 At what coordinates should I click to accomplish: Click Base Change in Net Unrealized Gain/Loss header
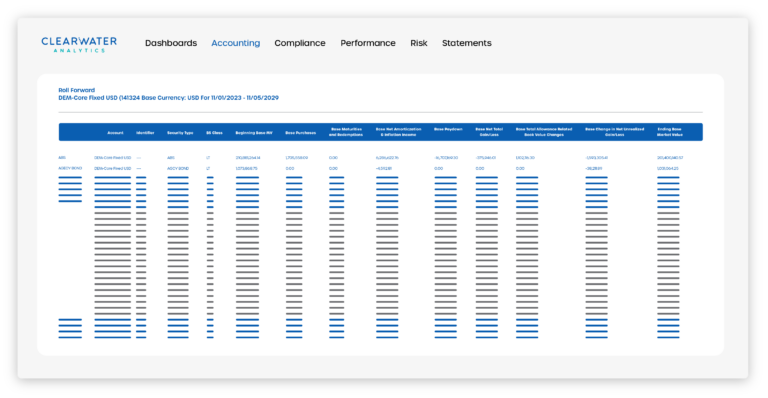[x=615, y=132]
